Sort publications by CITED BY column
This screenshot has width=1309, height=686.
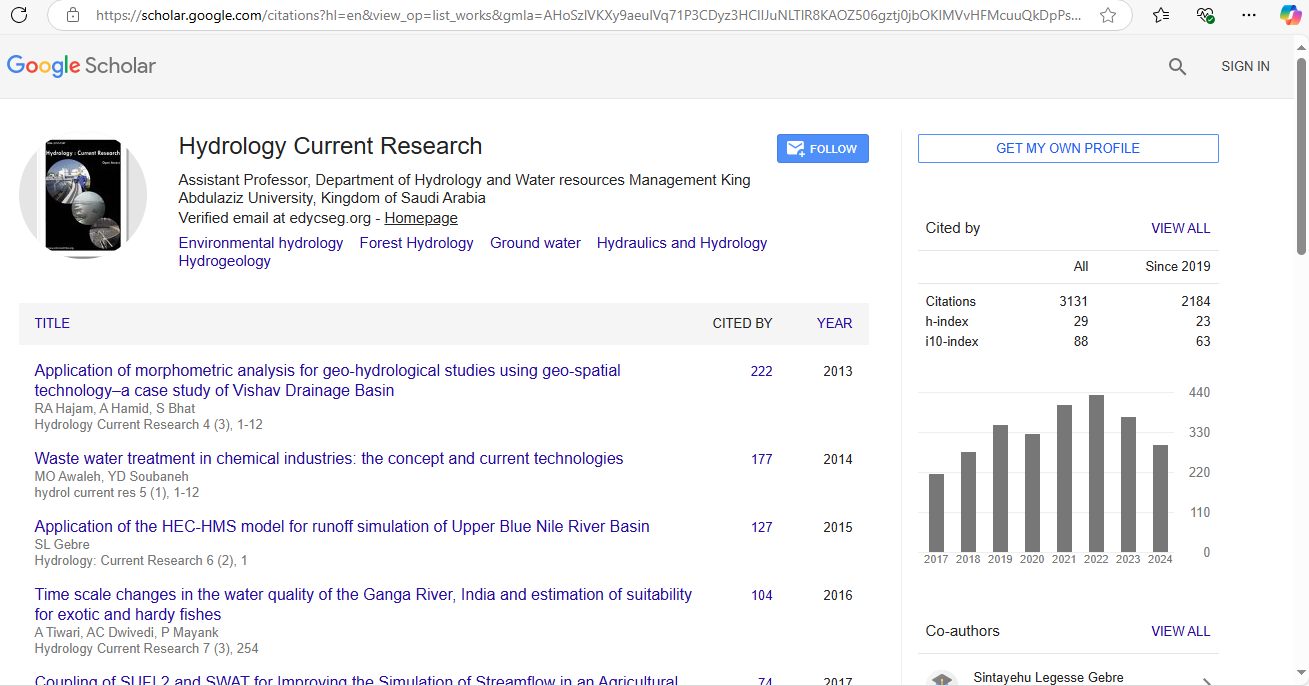point(742,323)
